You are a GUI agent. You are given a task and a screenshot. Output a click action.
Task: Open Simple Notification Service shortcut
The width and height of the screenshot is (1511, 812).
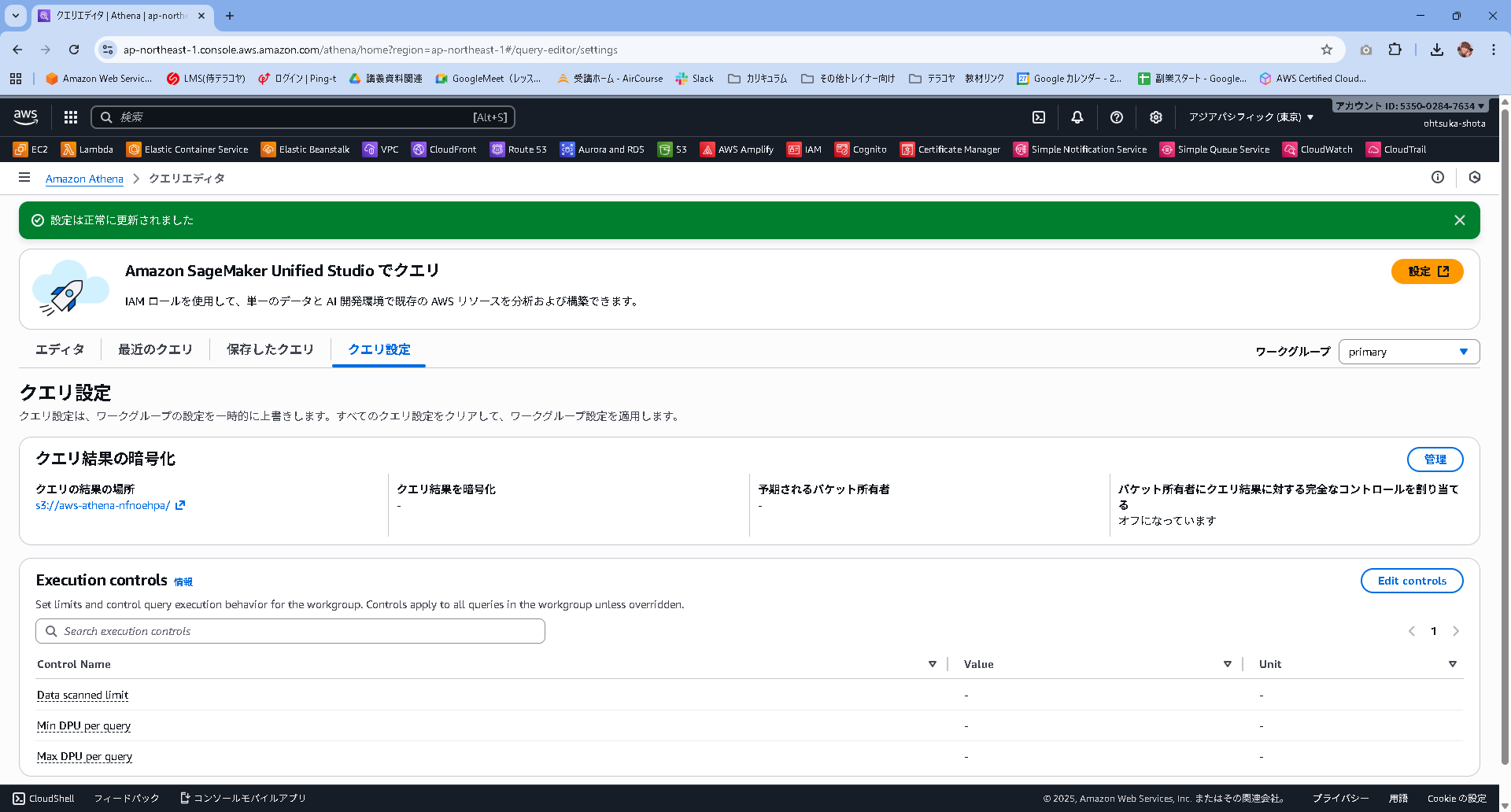point(1081,149)
